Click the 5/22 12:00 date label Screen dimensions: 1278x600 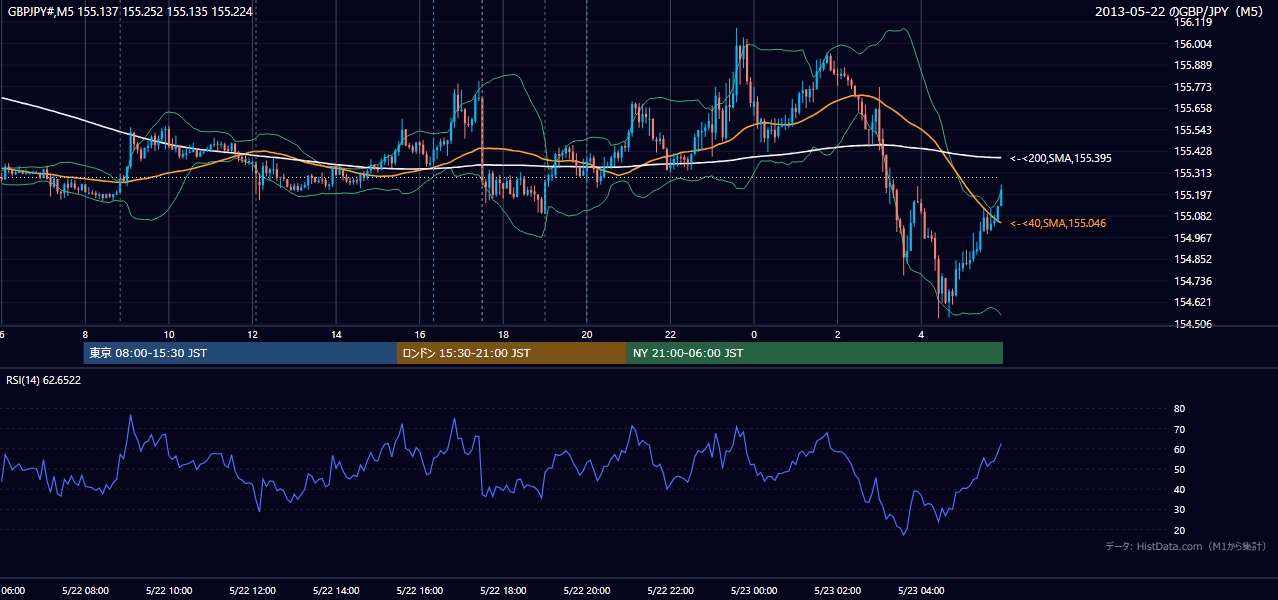(253, 590)
